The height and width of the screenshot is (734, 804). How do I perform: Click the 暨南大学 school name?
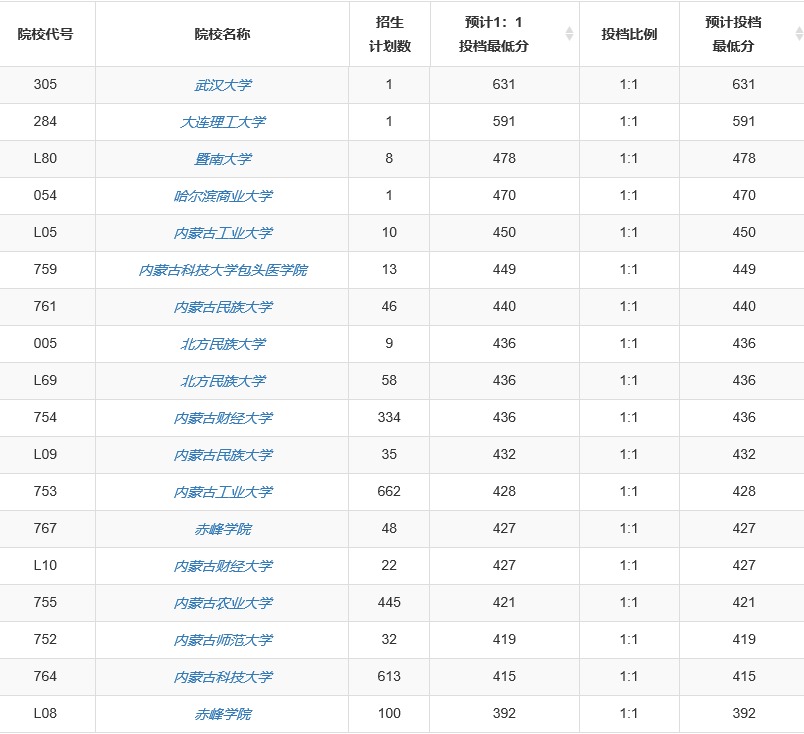[222, 159]
